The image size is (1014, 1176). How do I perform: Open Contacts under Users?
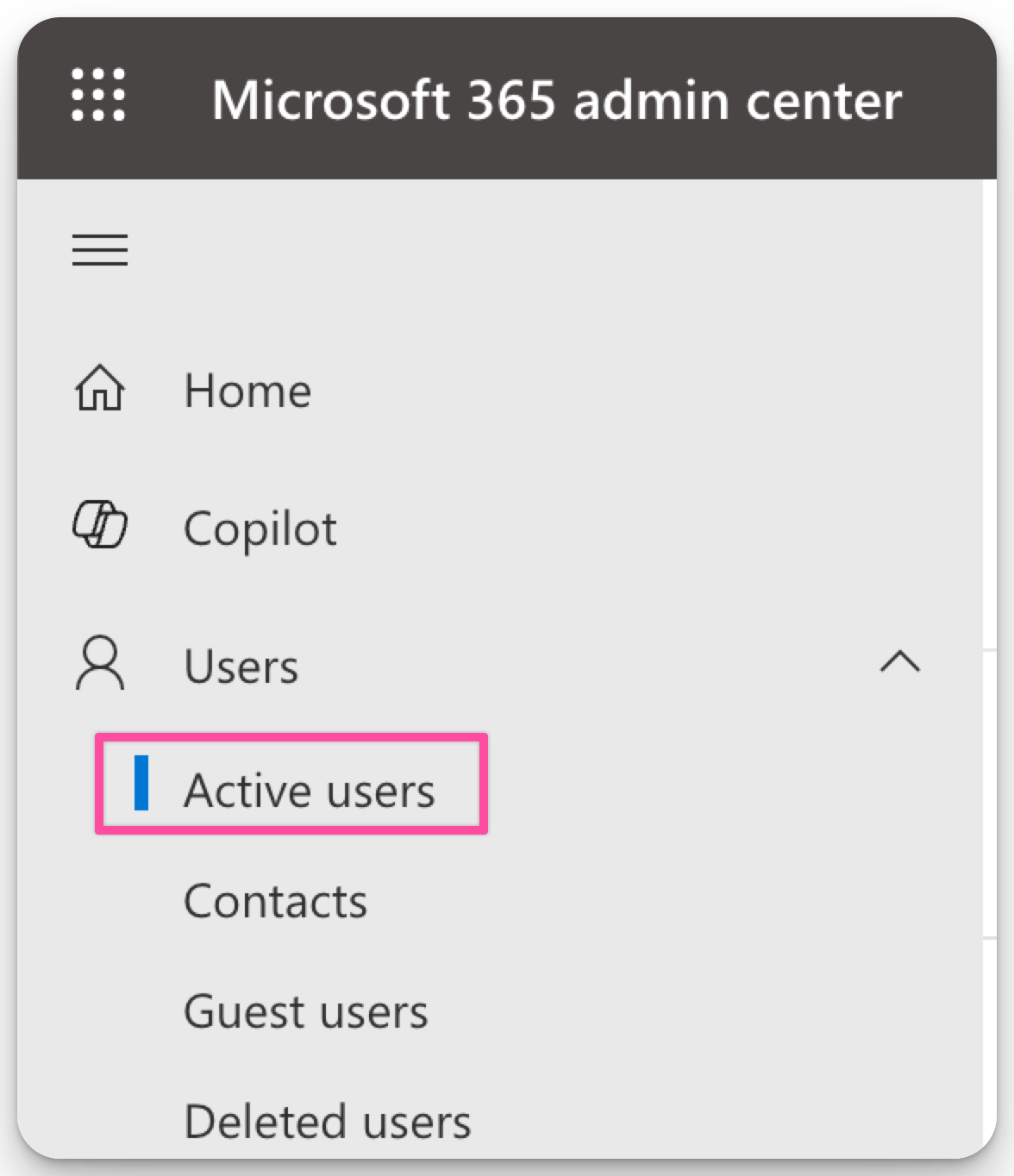click(x=276, y=902)
